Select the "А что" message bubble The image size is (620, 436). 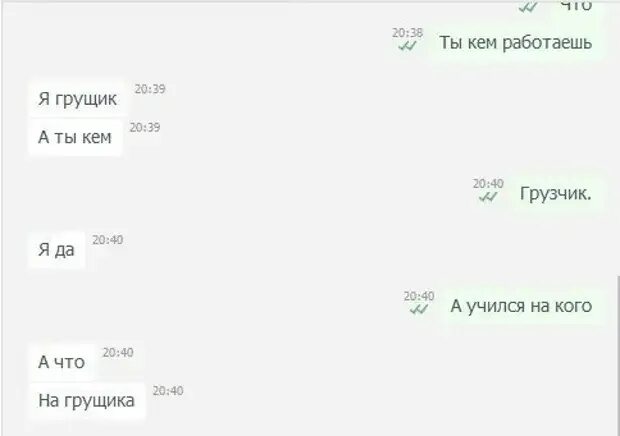[x=62, y=362]
